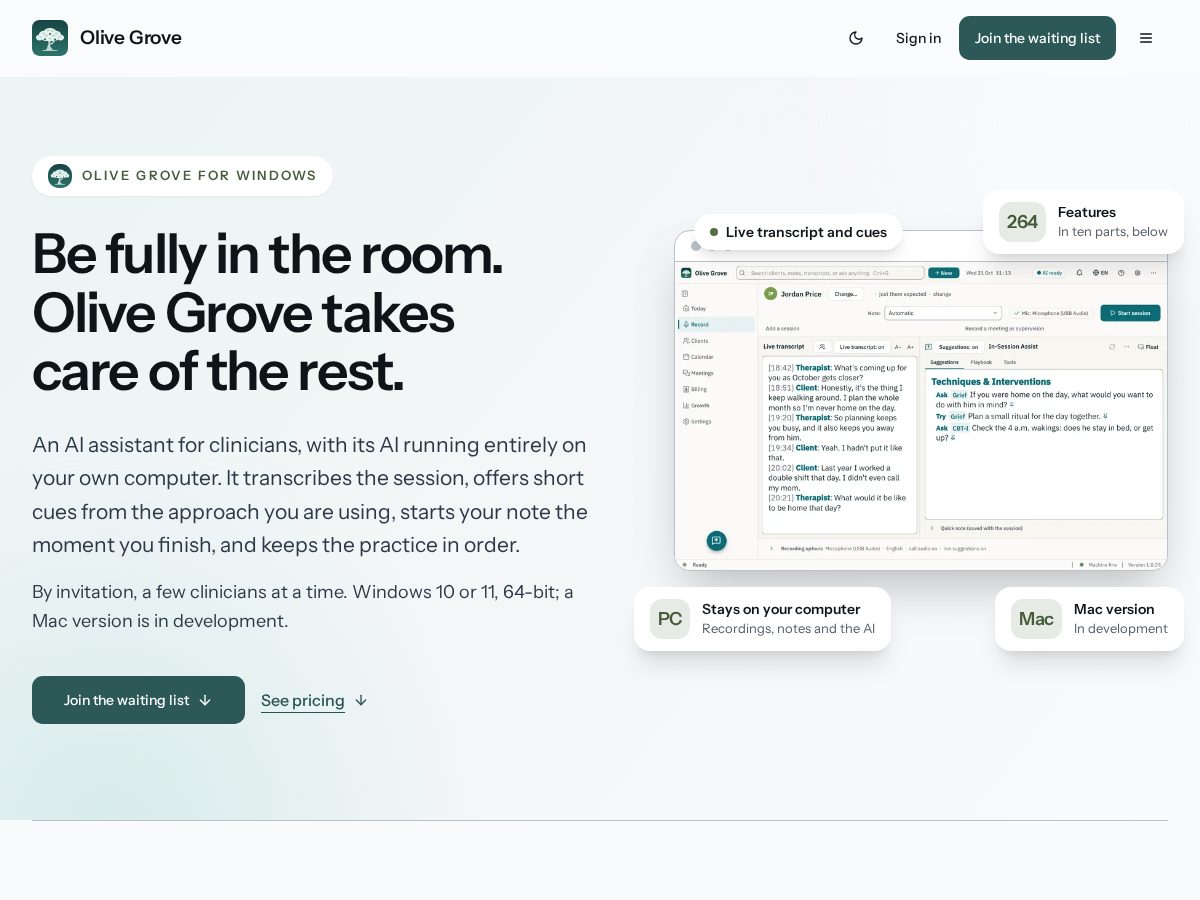Open Clients in the app sidebar
The width and height of the screenshot is (1200, 900).
coord(716,341)
